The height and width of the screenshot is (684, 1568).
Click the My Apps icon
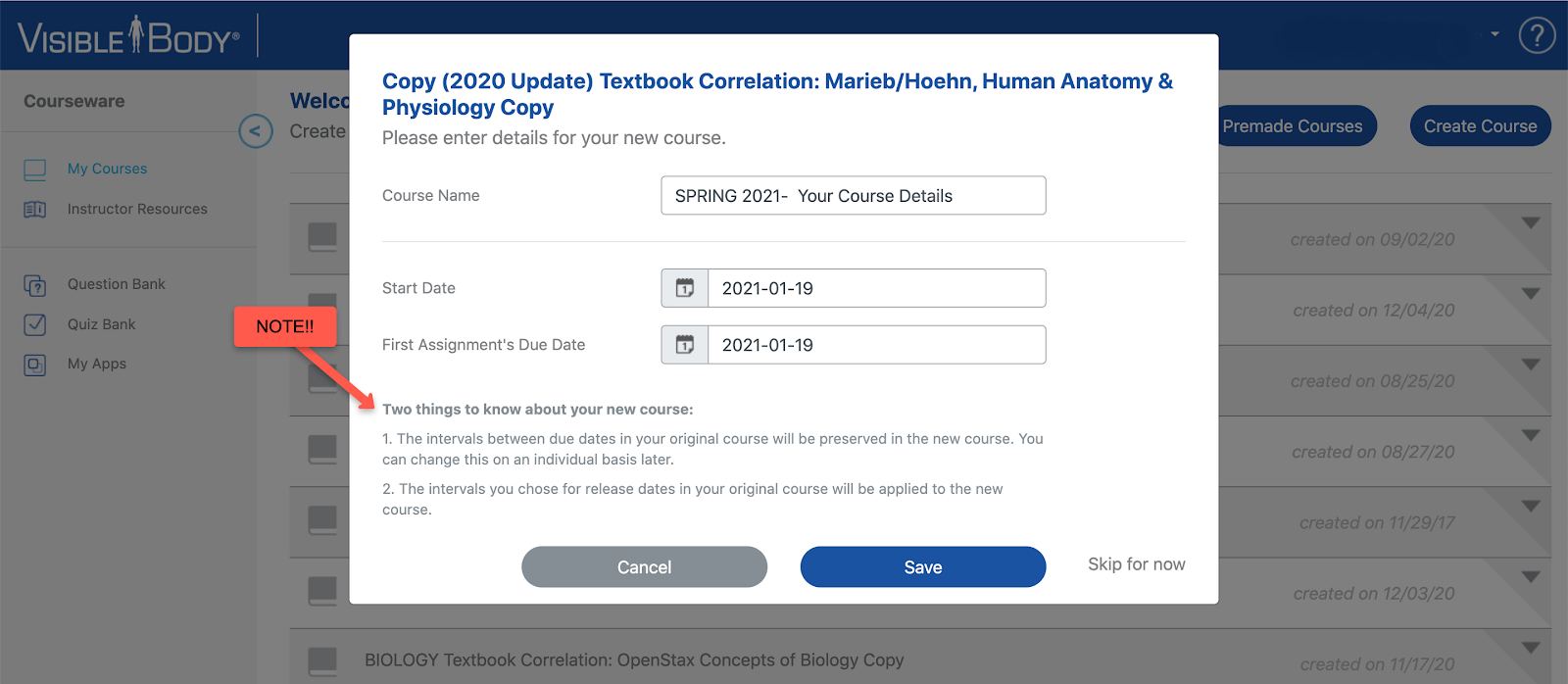[x=35, y=365]
